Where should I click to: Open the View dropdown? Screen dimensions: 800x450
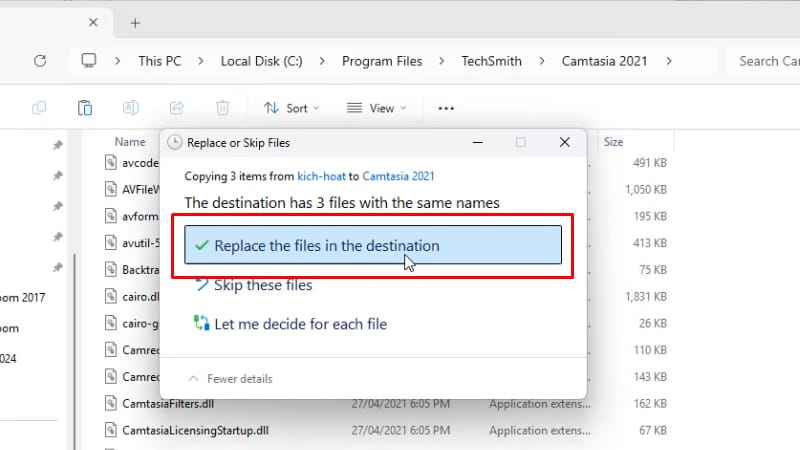377,108
